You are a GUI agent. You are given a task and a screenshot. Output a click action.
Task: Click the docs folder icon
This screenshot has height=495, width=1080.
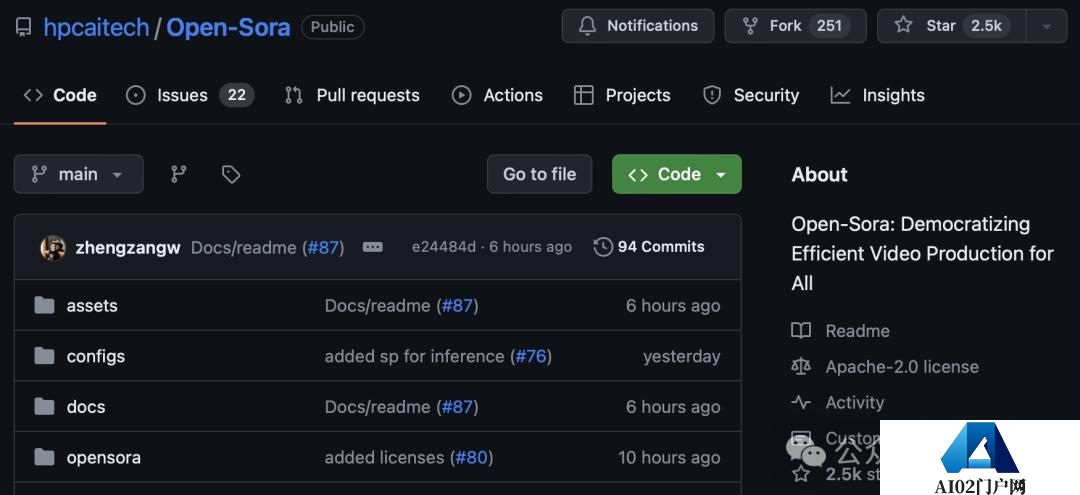point(44,406)
